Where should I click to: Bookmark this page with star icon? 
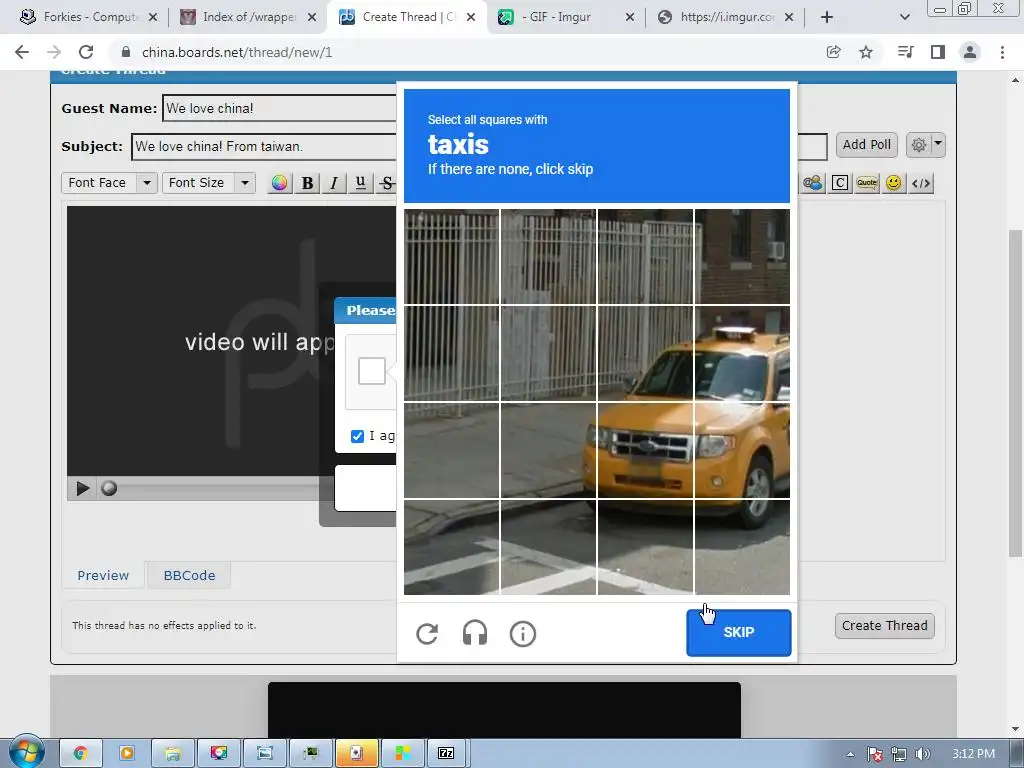[x=866, y=52]
